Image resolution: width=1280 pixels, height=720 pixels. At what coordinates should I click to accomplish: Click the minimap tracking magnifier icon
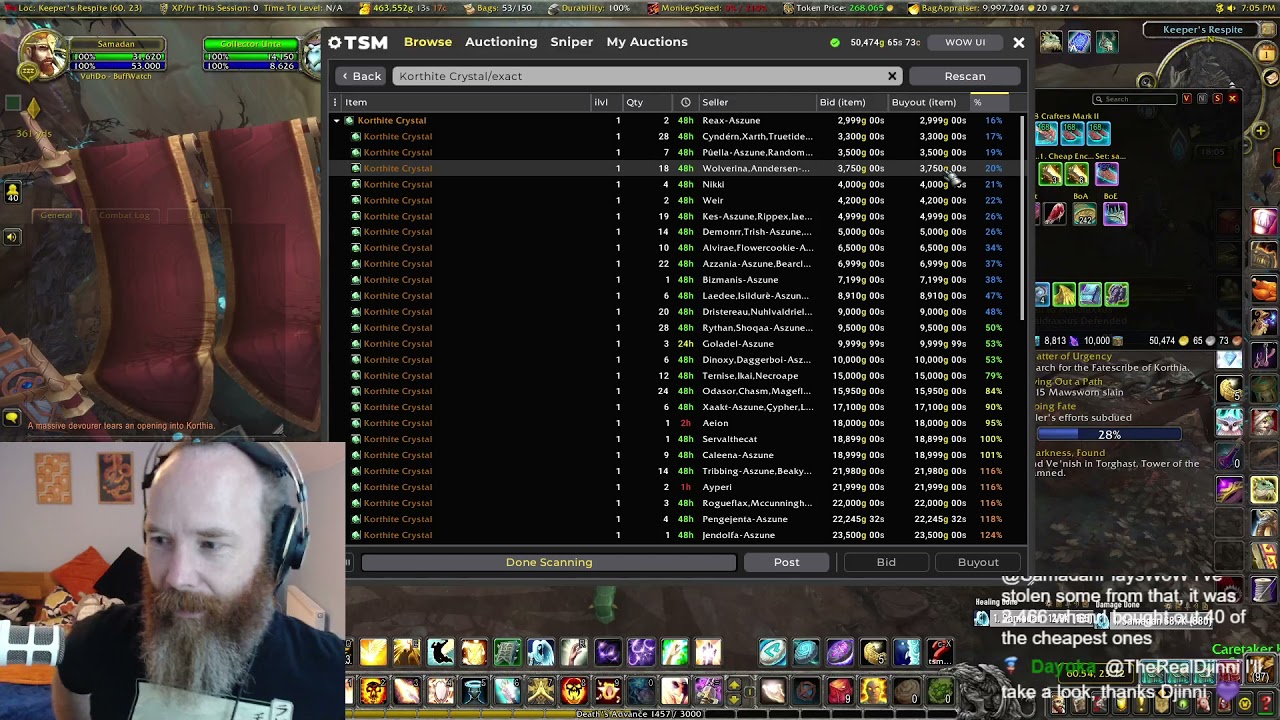point(1148,80)
